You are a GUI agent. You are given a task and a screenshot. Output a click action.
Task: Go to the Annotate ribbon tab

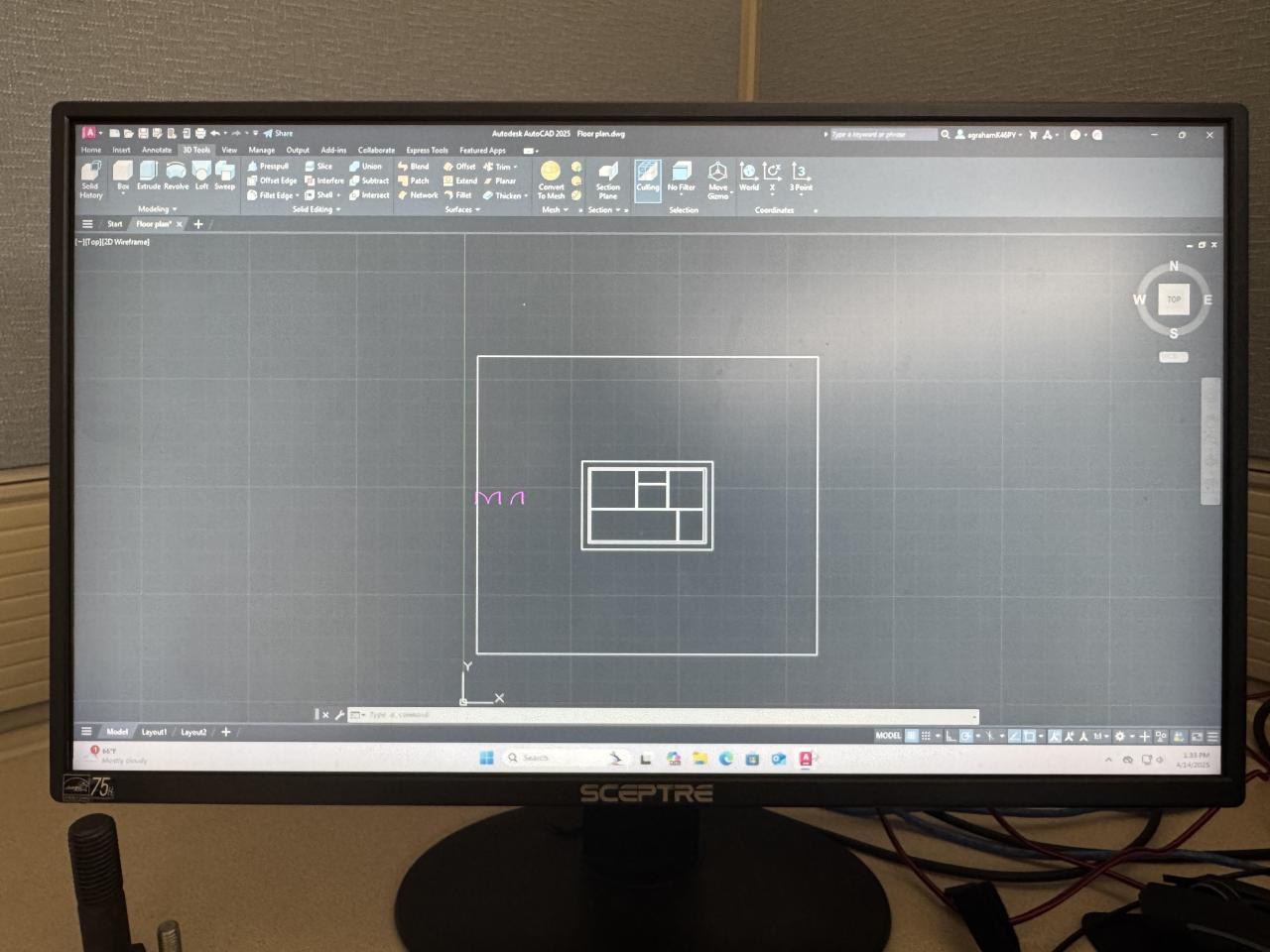pyautogui.click(x=157, y=150)
